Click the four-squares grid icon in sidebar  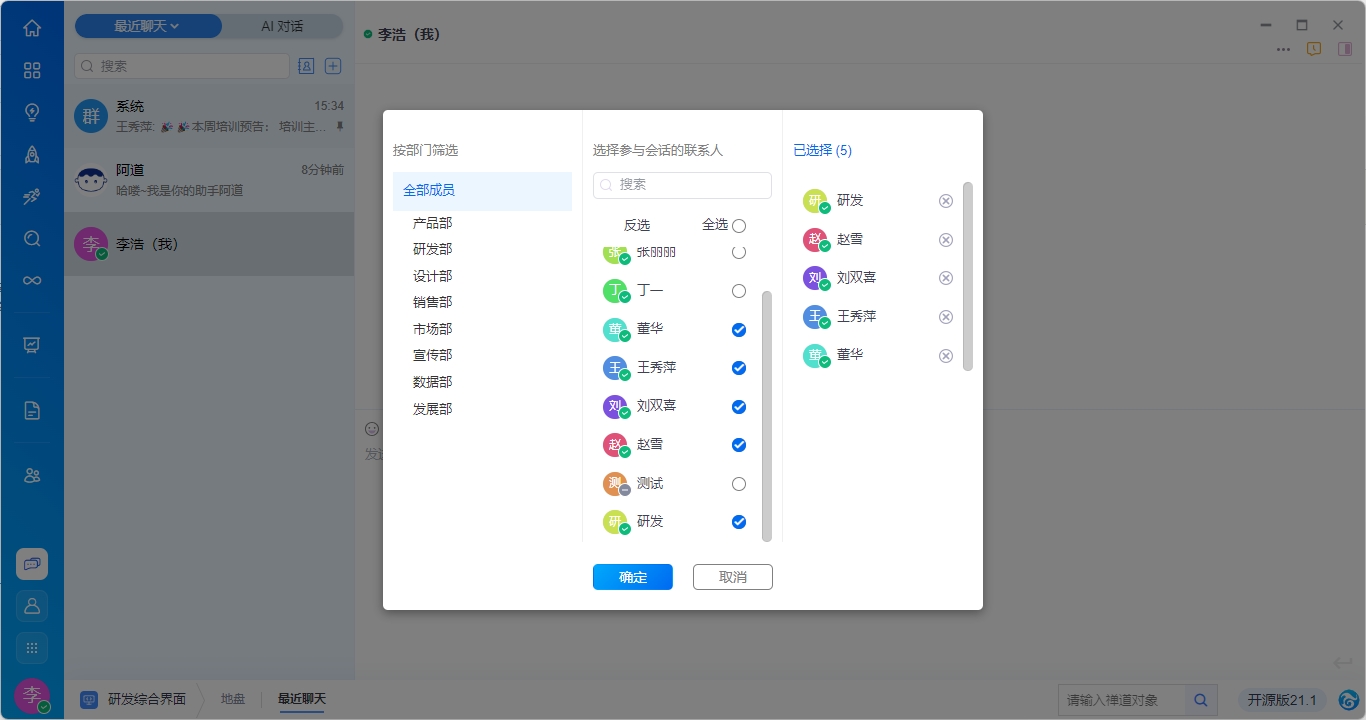32,70
